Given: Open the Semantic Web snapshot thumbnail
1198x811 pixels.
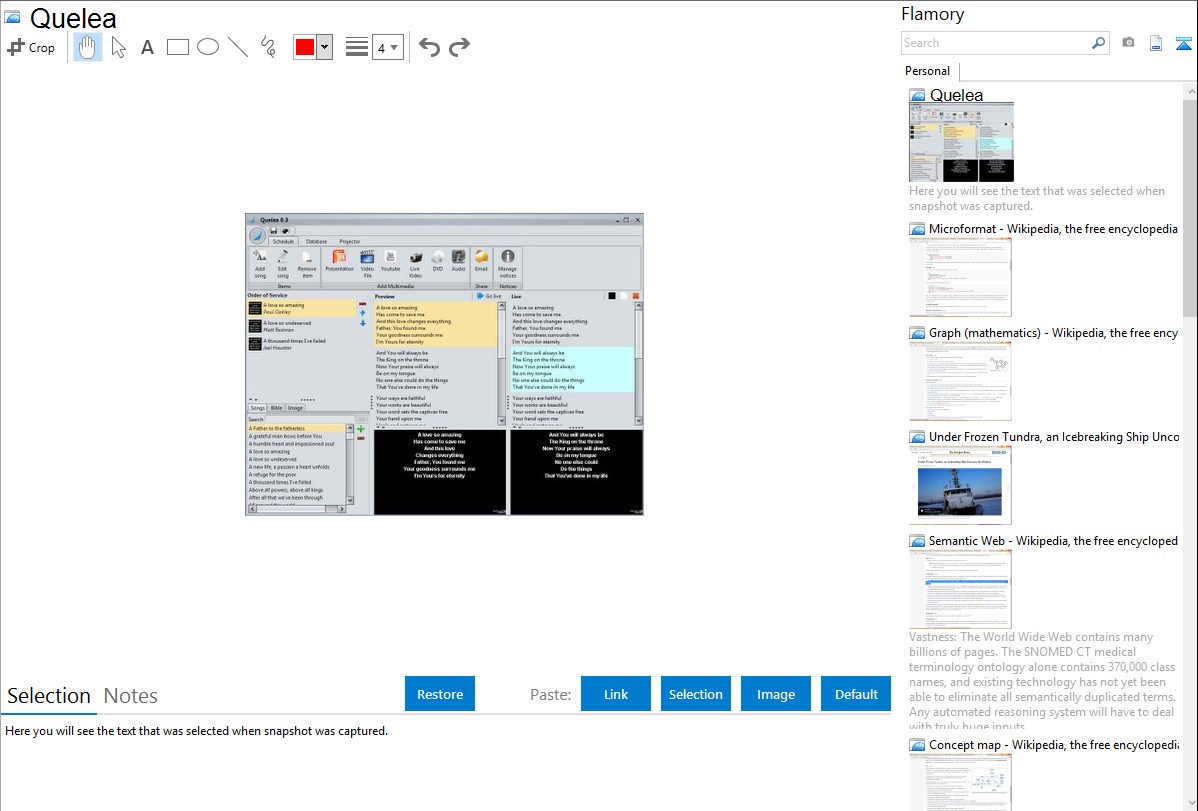Looking at the screenshot, I should coord(960,589).
